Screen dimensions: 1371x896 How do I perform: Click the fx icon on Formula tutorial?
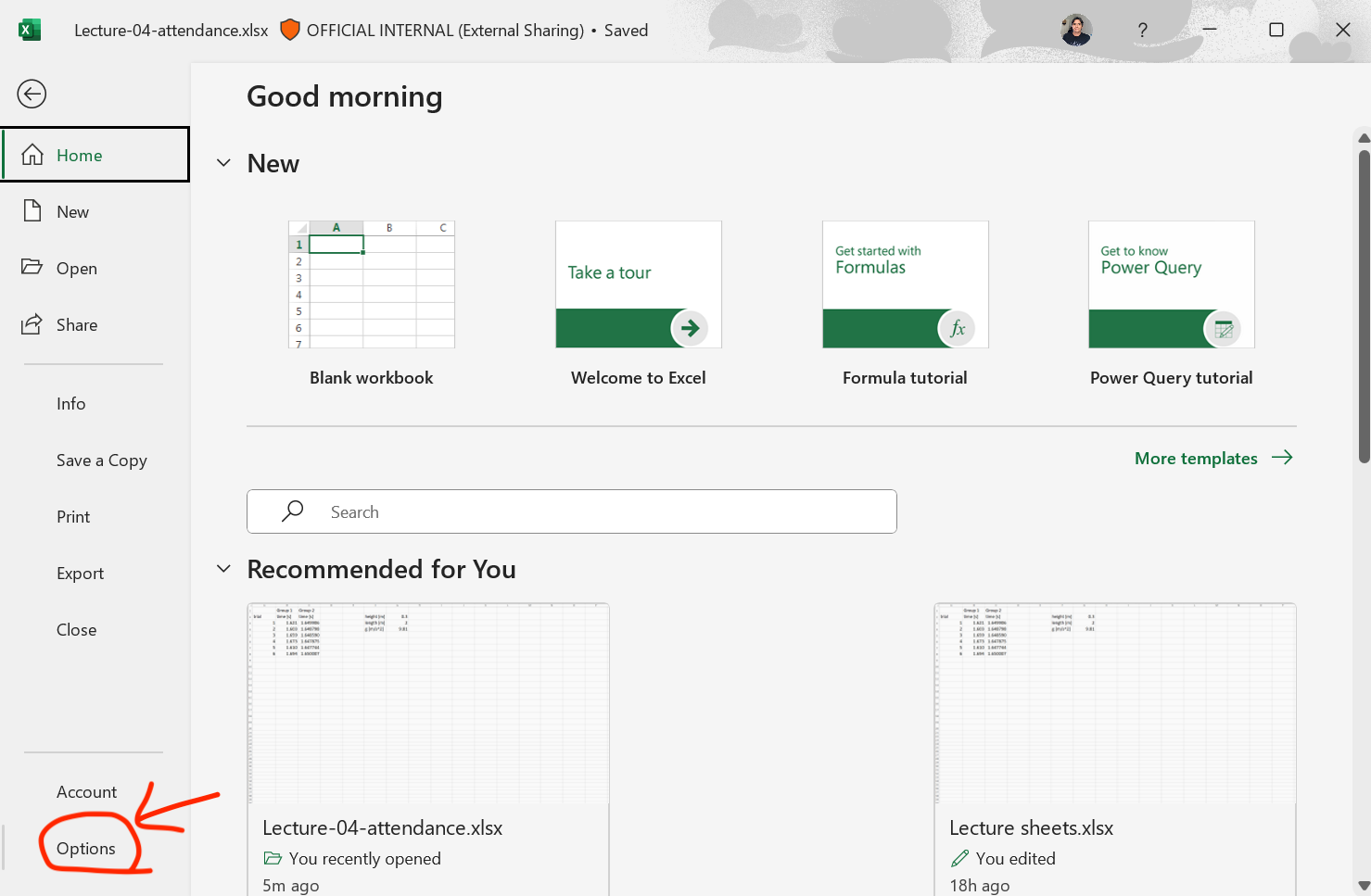tap(957, 328)
